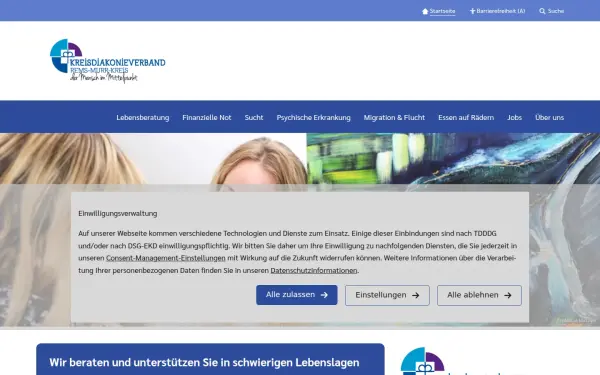Open the Migration & Flucht menu

[394, 117]
